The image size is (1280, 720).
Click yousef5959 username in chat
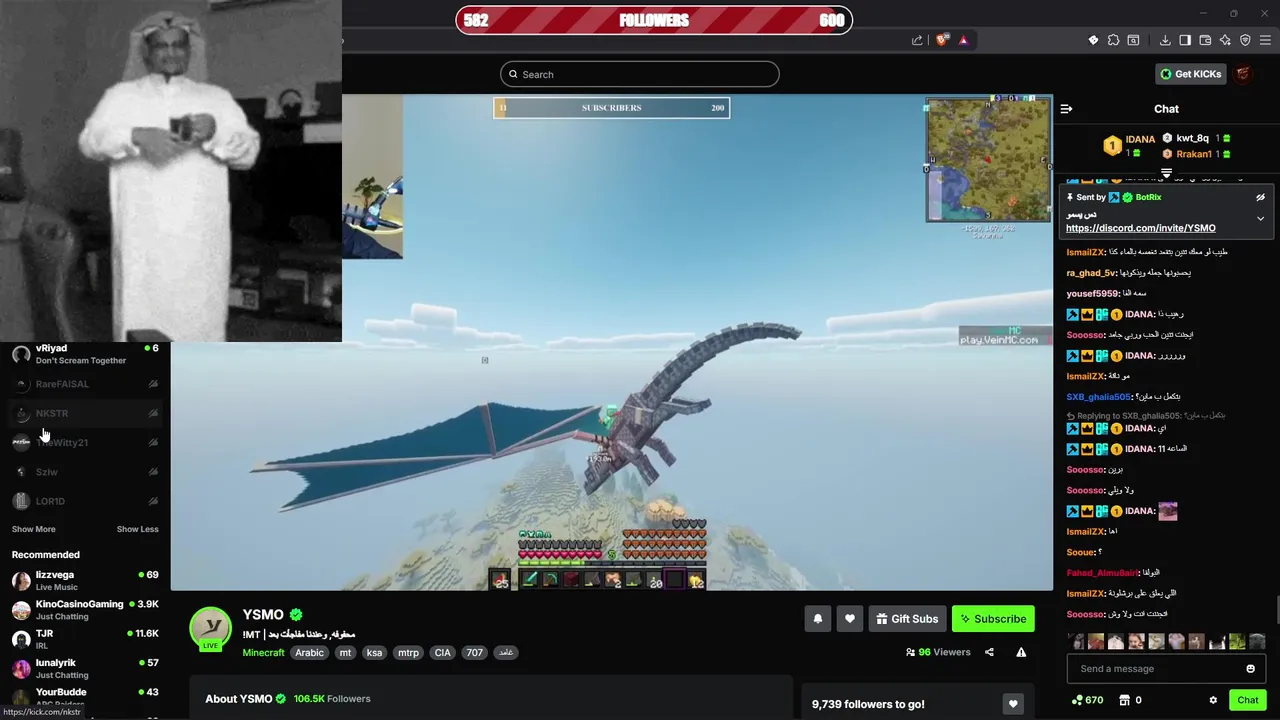point(1092,293)
